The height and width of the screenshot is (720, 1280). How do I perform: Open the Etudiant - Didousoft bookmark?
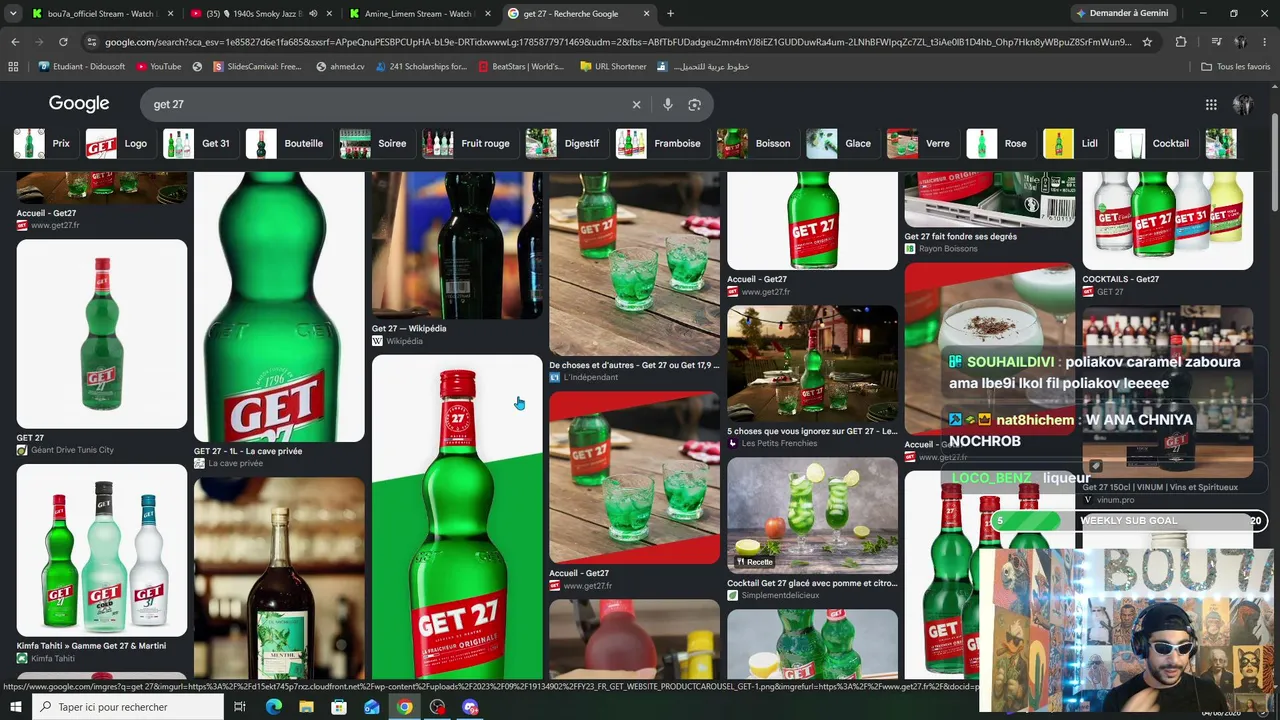tap(83, 67)
